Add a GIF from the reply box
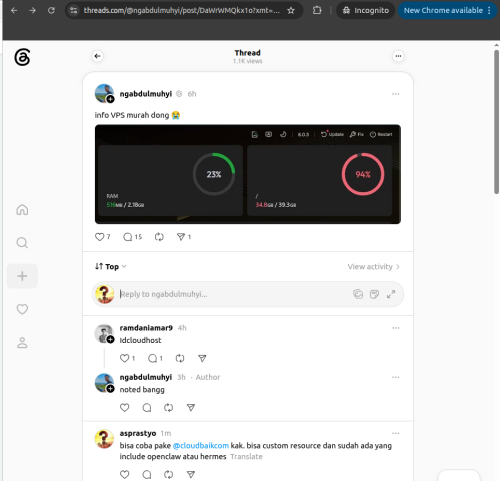The height and width of the screenshot is (481, 500). point(358,294)
